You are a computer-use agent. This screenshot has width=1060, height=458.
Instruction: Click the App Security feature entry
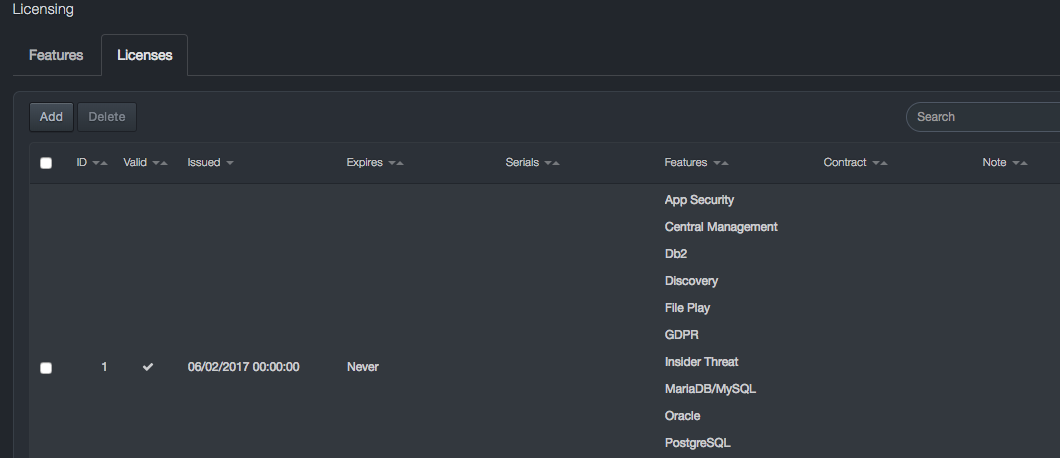699,200
